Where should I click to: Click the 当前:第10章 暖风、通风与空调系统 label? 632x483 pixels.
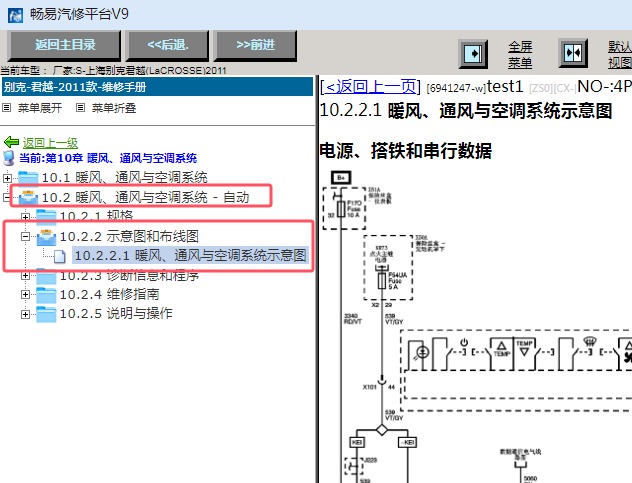pos(108,158)
